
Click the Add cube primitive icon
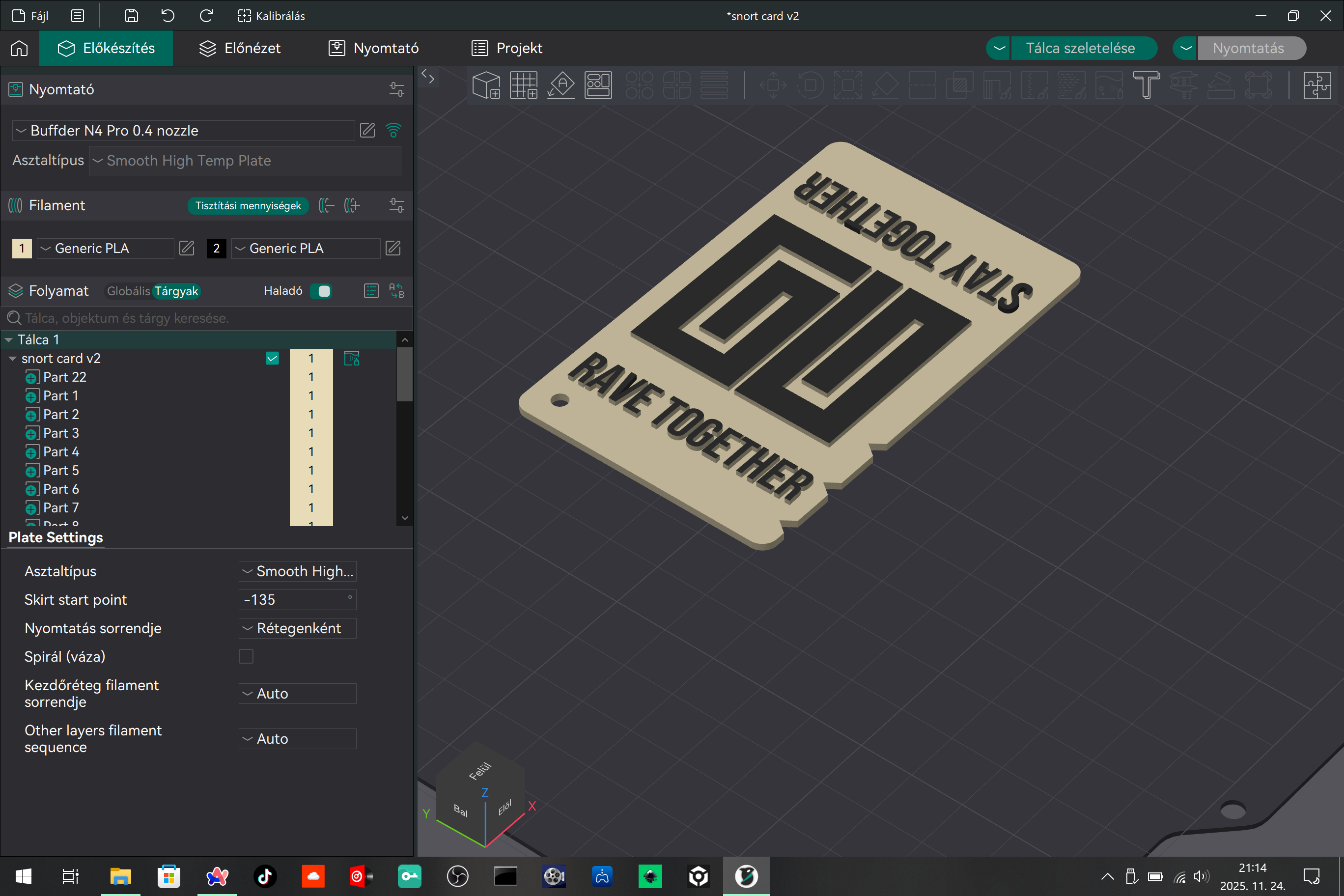click(486, 85)
